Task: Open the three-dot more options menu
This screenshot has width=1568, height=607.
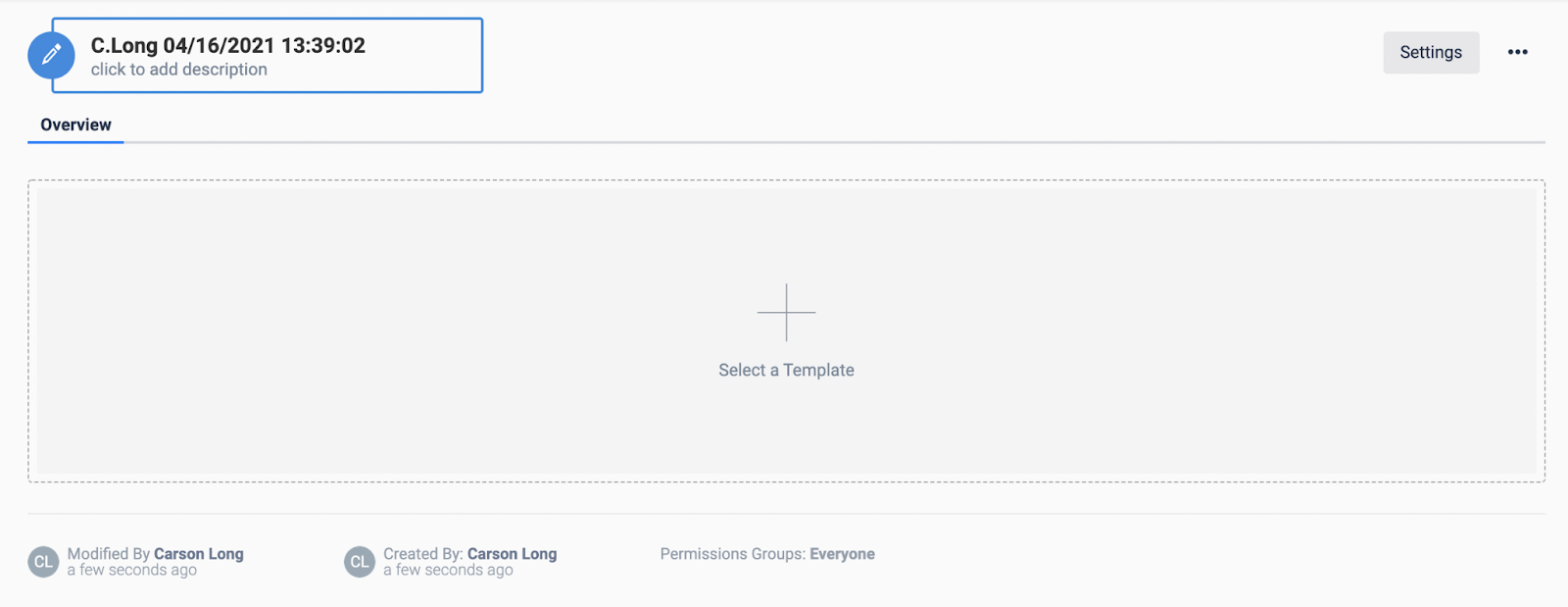Action: click(1517, 52)
